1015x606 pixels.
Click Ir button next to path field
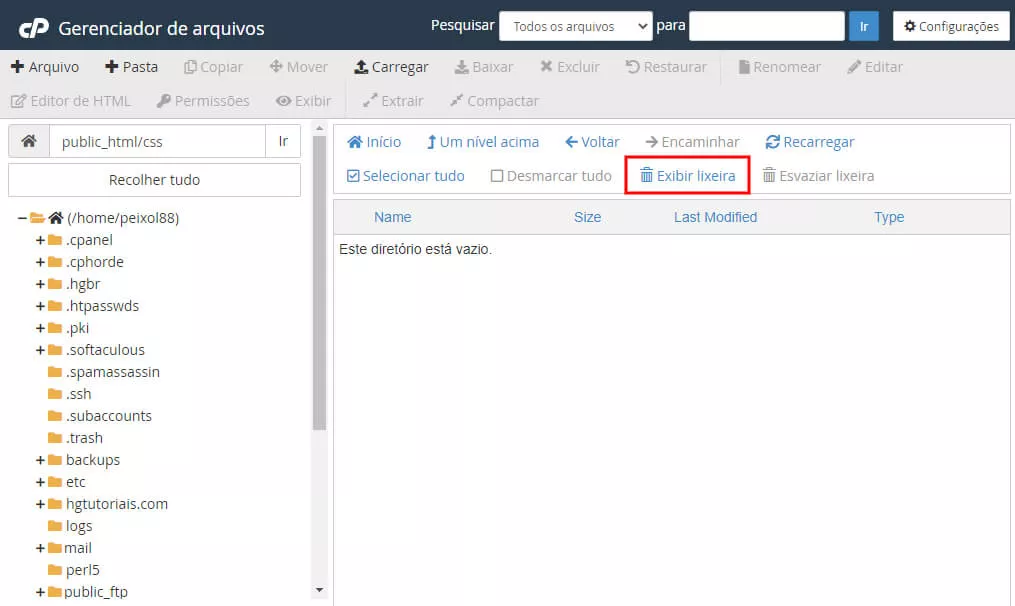pos(283,141)
